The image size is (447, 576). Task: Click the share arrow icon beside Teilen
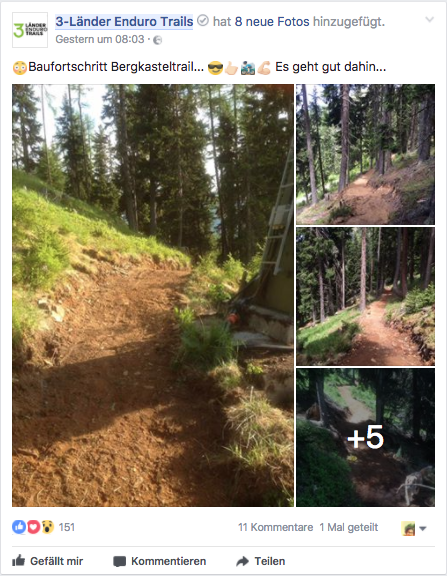(242, 561)
